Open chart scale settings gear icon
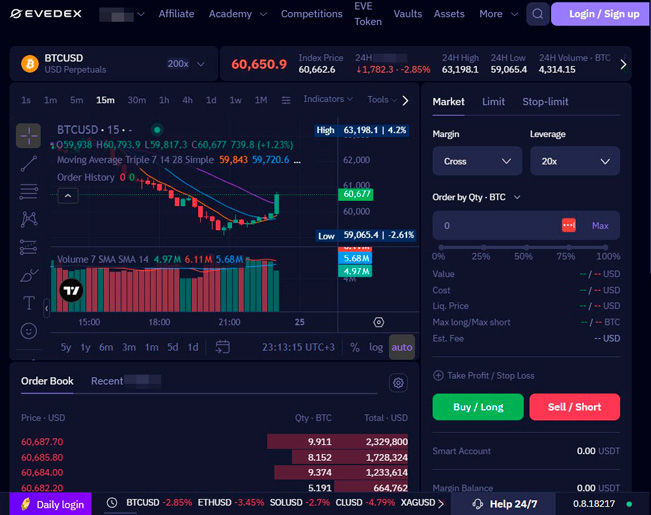This screenshot has width=651, height=515. pos(378,322)
